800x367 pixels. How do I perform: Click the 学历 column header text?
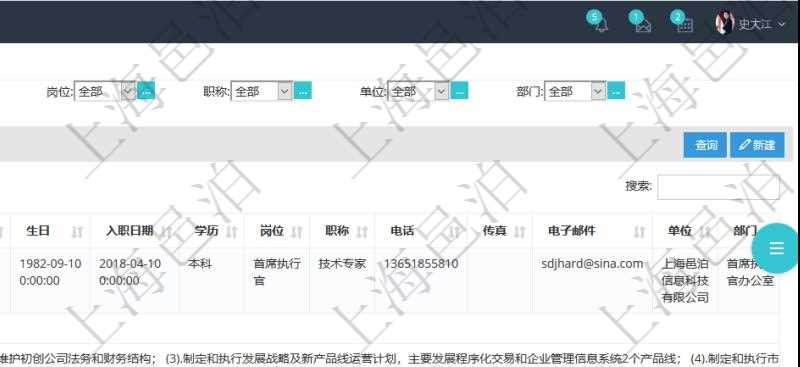click(206, 231)
